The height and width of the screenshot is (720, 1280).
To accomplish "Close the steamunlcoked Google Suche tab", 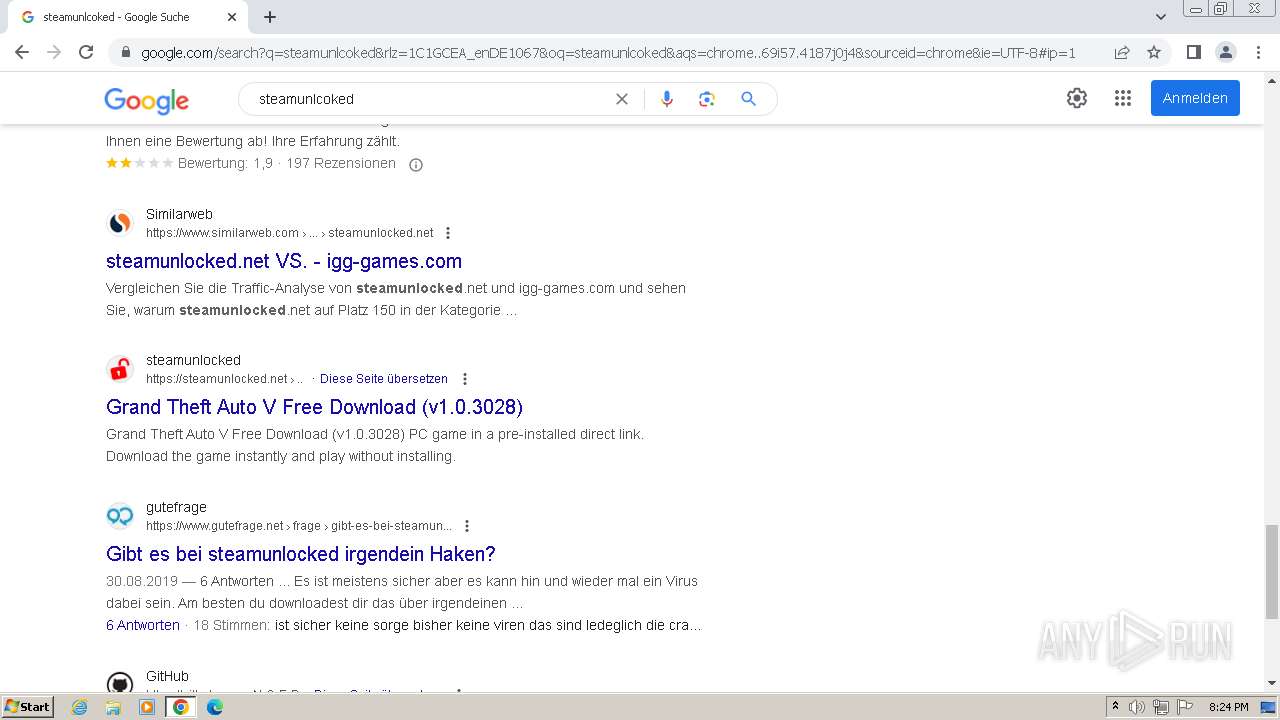I will click(x=232, y=17).
